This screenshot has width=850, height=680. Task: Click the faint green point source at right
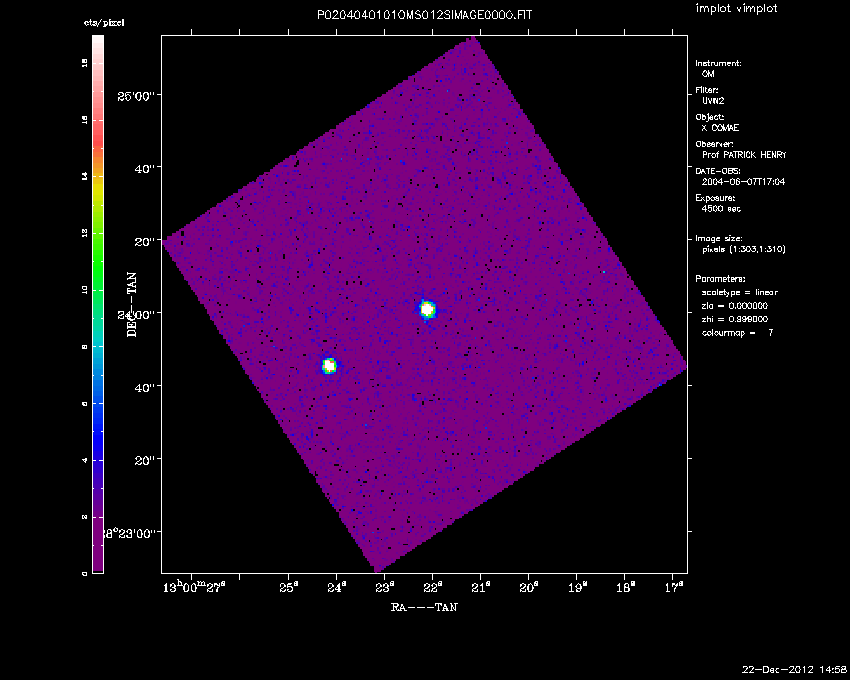[x=604, y=271]
